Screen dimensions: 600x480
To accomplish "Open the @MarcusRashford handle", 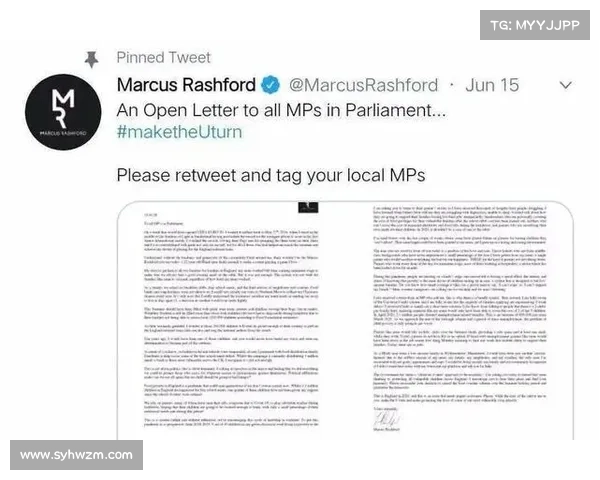I will [364, 85].
